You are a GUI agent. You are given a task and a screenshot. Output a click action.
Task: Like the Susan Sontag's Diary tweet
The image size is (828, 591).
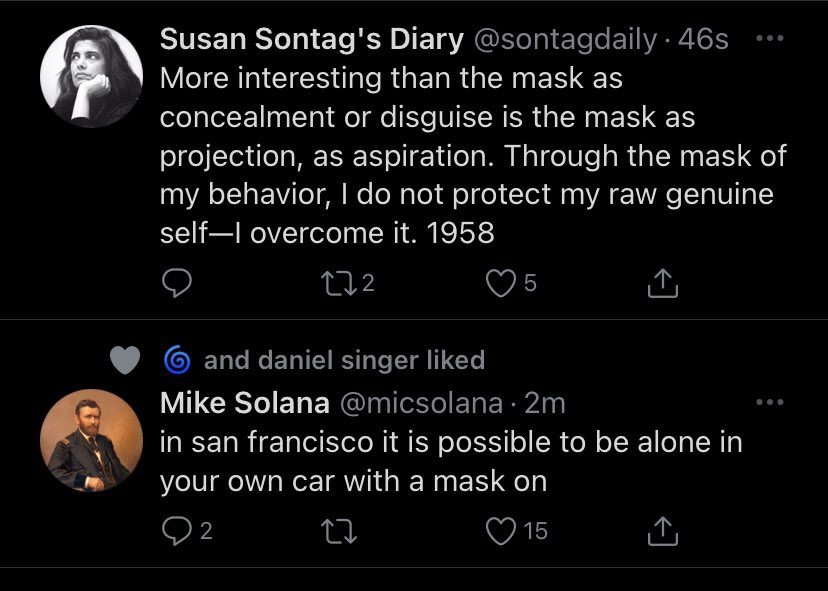click(x=499, y=285)
